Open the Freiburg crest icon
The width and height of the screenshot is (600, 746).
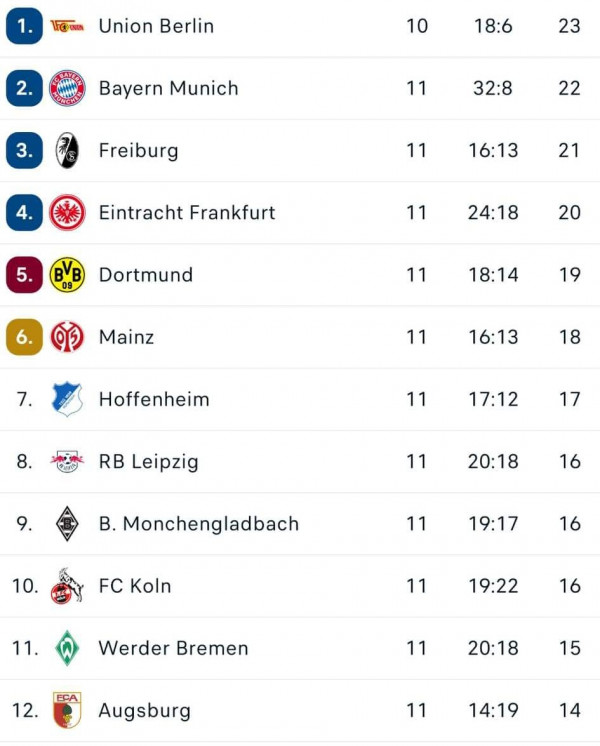(x=67, y=150)
